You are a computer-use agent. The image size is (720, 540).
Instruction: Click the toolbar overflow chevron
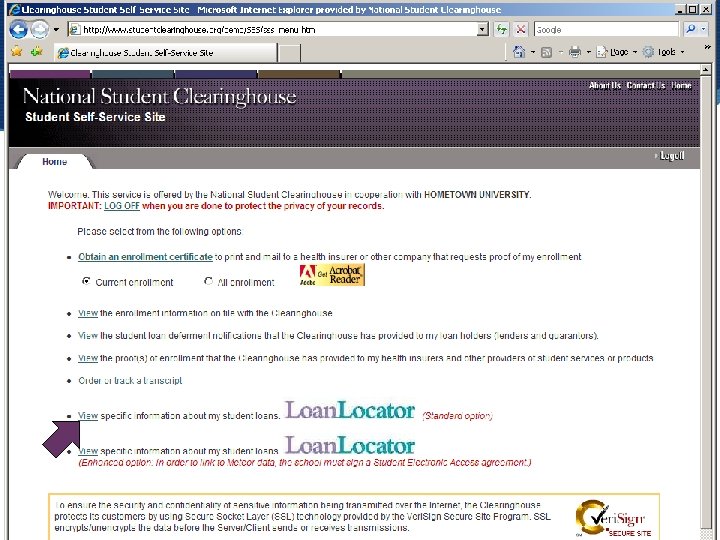[x=708, y=47]
